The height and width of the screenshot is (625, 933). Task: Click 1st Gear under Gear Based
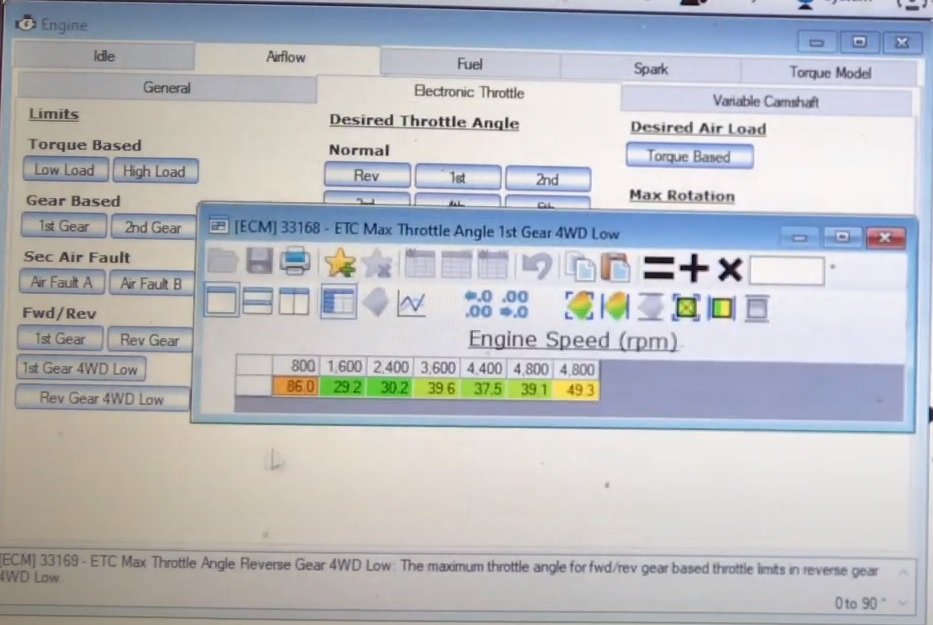[63, 226]
